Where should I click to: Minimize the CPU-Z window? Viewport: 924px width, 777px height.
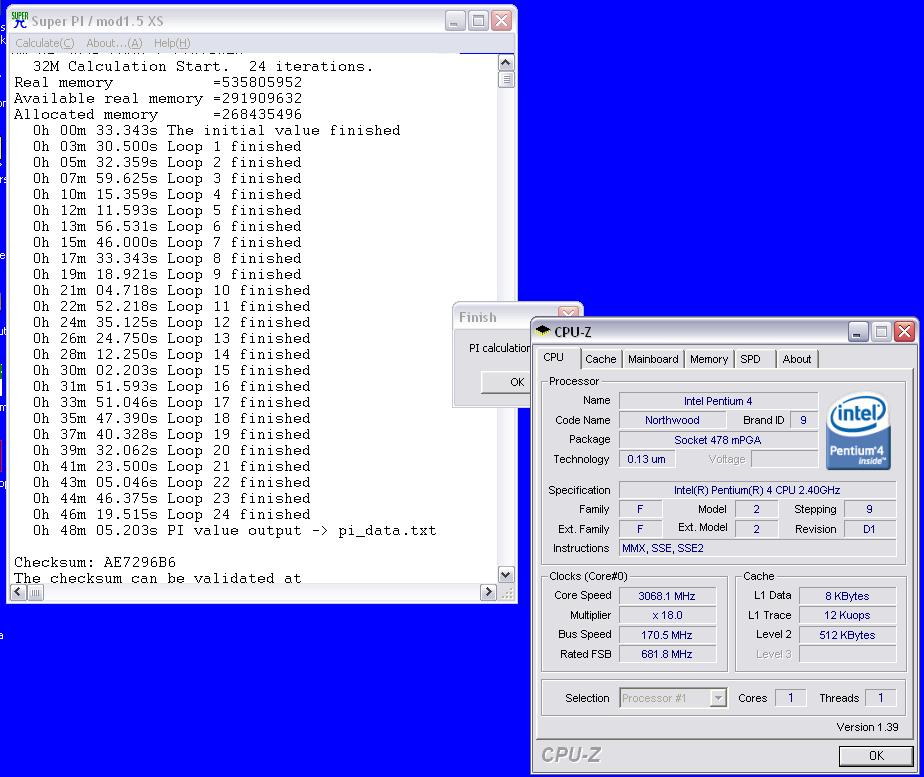coord(858,332)
